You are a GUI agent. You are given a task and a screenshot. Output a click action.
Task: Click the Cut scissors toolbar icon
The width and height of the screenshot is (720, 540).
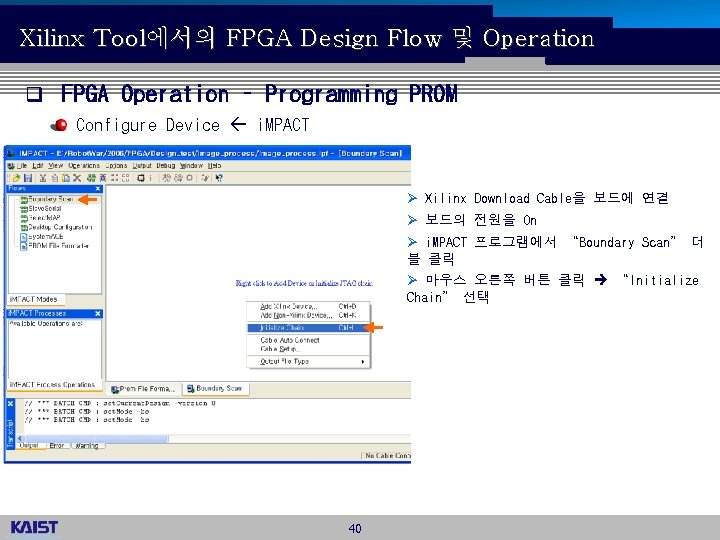click(x=43, y=178)
